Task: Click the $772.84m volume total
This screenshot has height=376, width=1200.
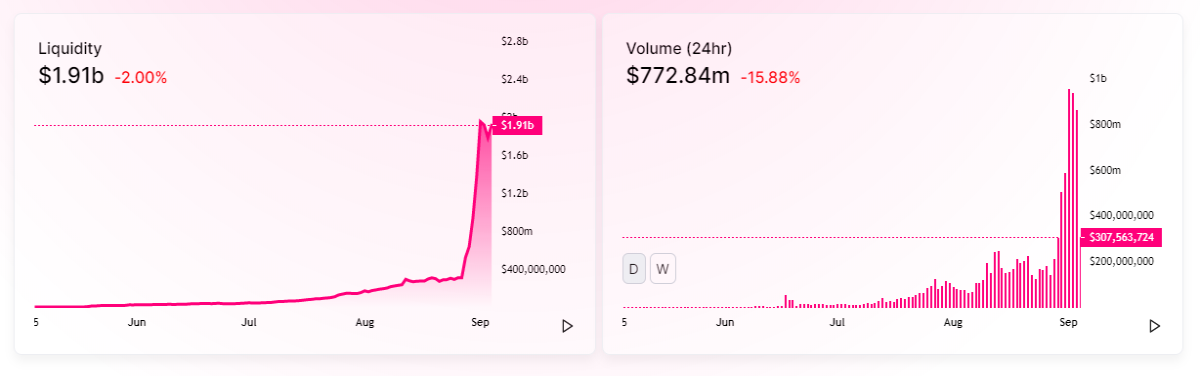Action: point(678,75)
